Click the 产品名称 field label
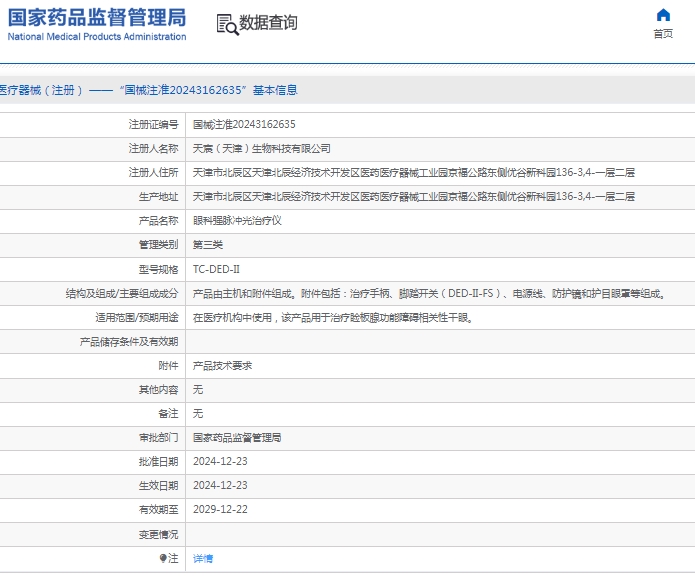695x580 pixels. pyautogui.click(x=158, y=220)
